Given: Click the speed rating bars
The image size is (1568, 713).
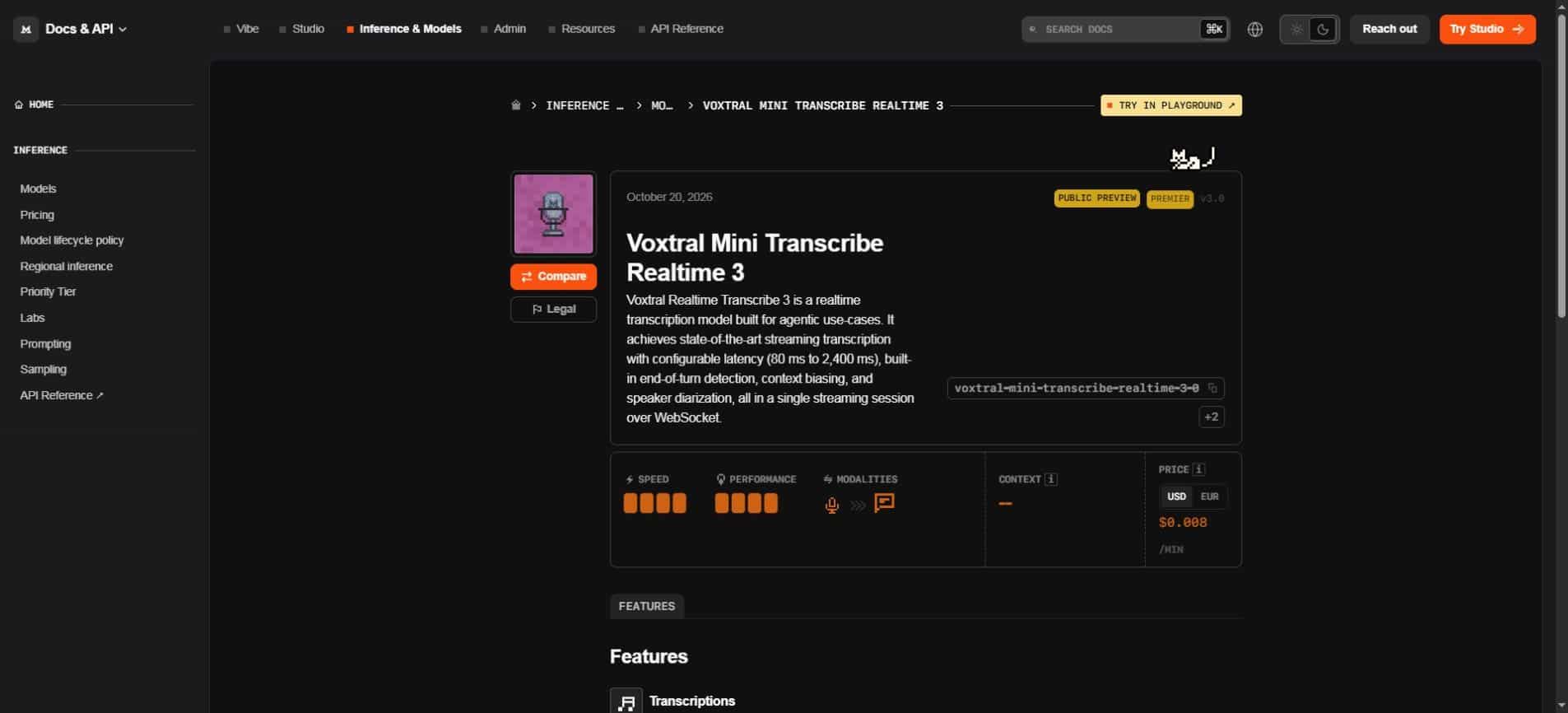Looking at the screenshot, I should (x=654, y=503).
